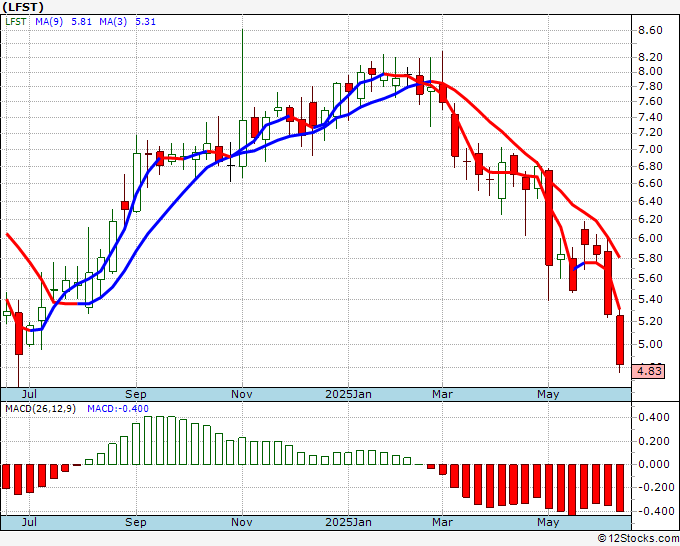Viewport: 680px width, 546px height.
Task: Click the 0.400 MACD axis label
Action: (654, 418)
